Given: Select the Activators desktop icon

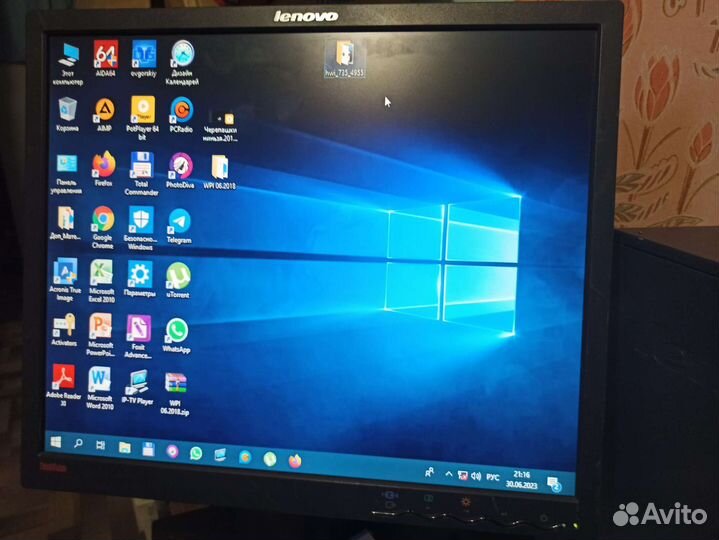Looking at the screenshot, I should click(64, 330).
